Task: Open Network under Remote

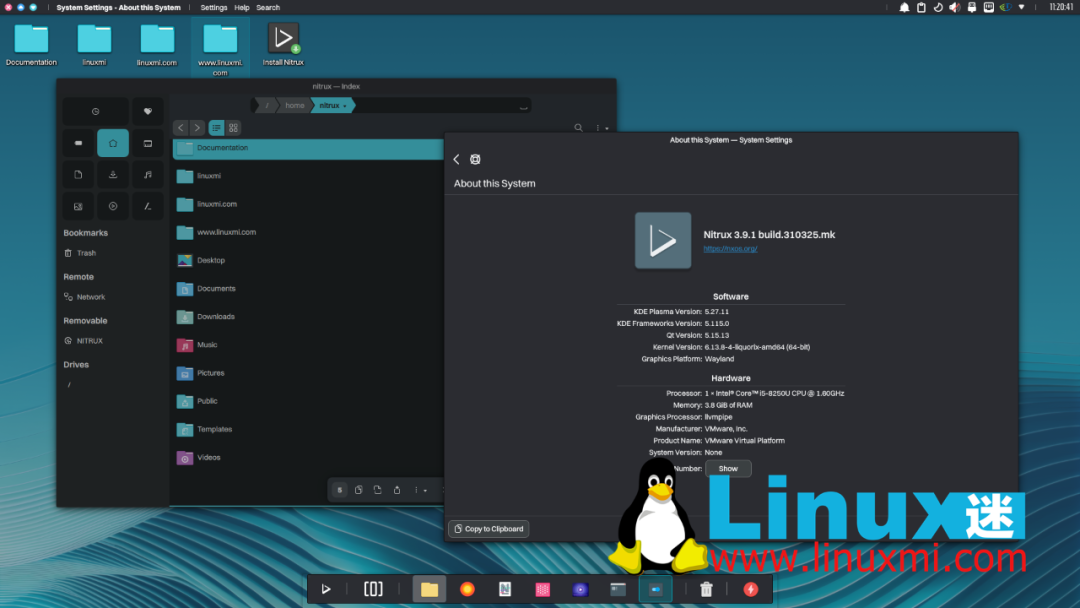Action: (85, 297)
